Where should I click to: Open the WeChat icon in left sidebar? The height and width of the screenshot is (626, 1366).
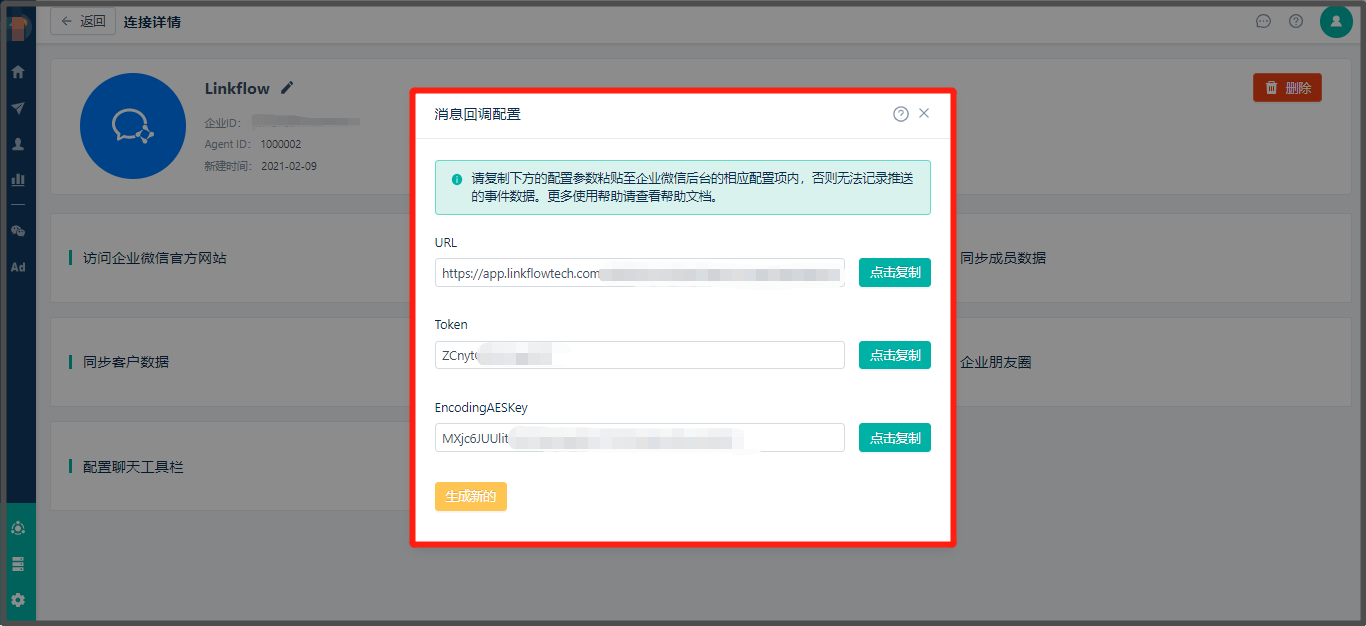pyautogui.click(x=18, y=231)
